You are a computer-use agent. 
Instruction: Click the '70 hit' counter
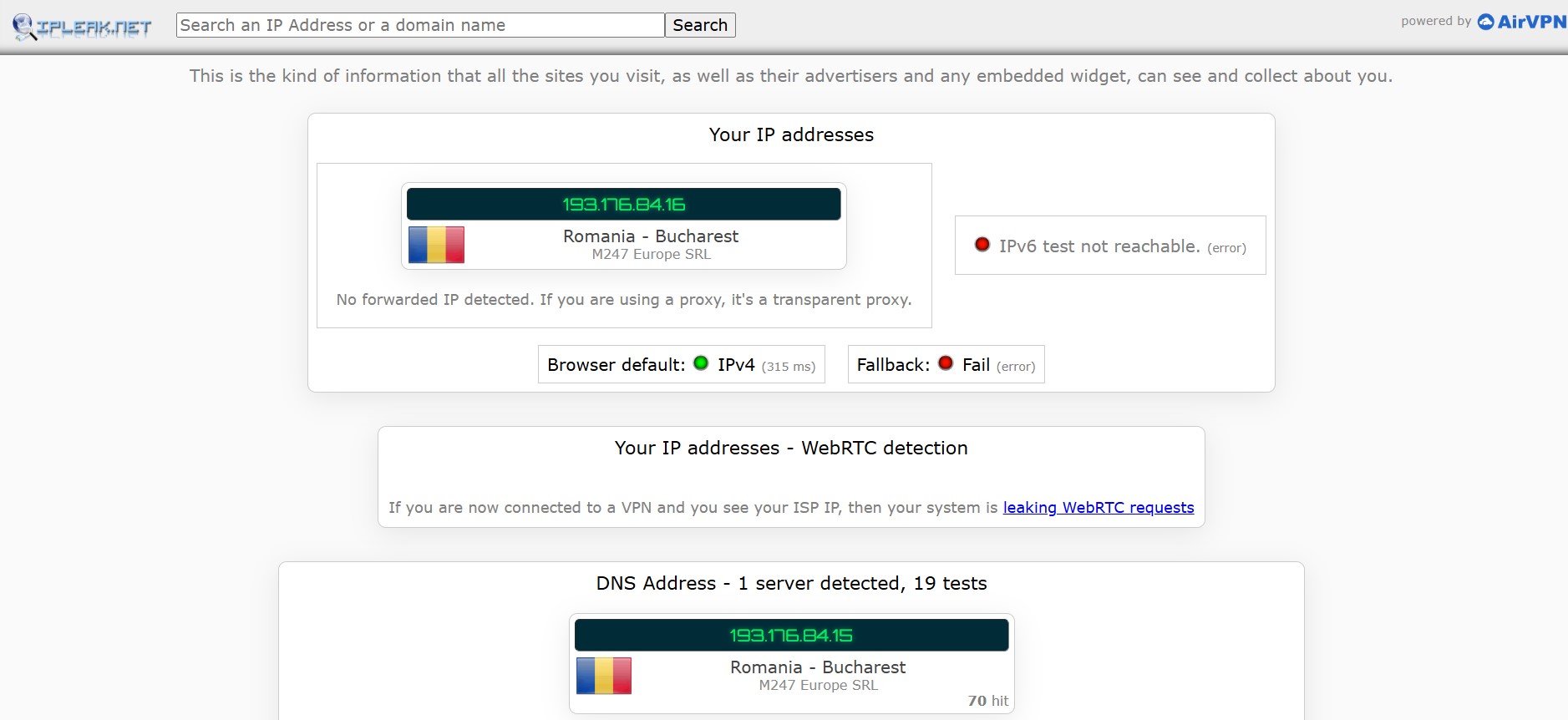pos(988,701)
